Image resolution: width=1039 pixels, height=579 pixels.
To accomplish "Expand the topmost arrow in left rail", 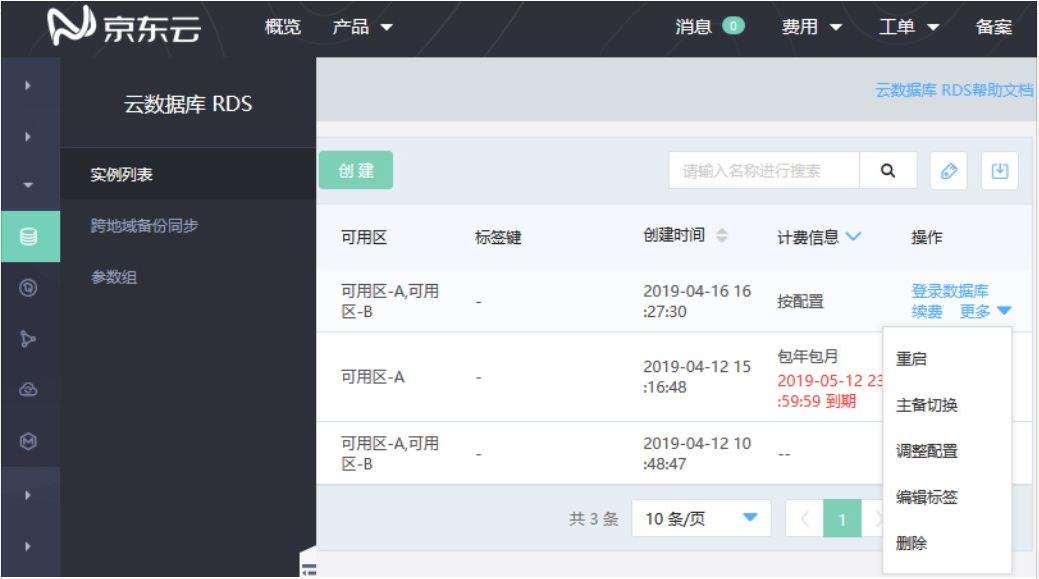I will [x=28, y=85].
